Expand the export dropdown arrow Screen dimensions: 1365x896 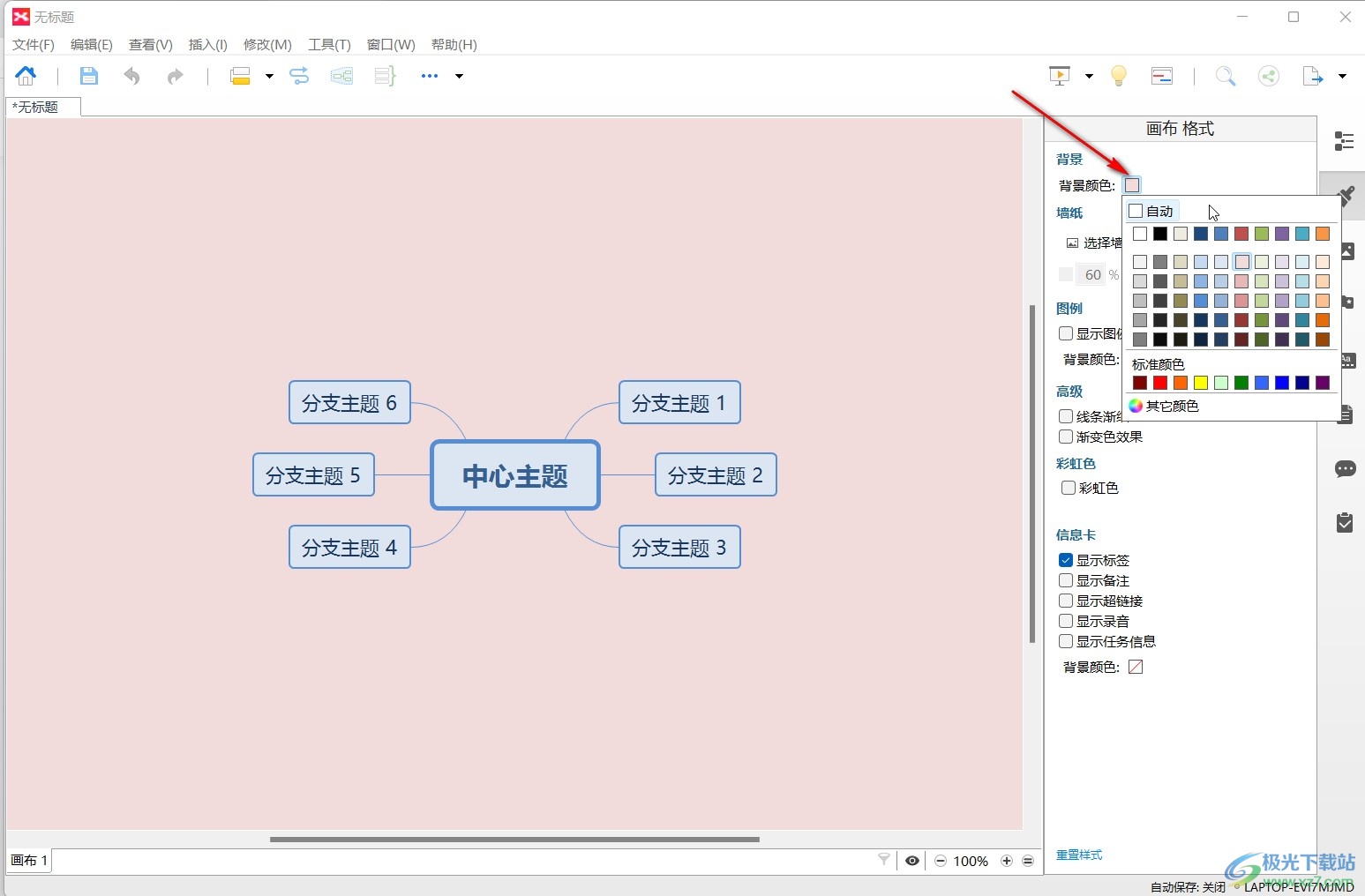(x=1342, y=77)
